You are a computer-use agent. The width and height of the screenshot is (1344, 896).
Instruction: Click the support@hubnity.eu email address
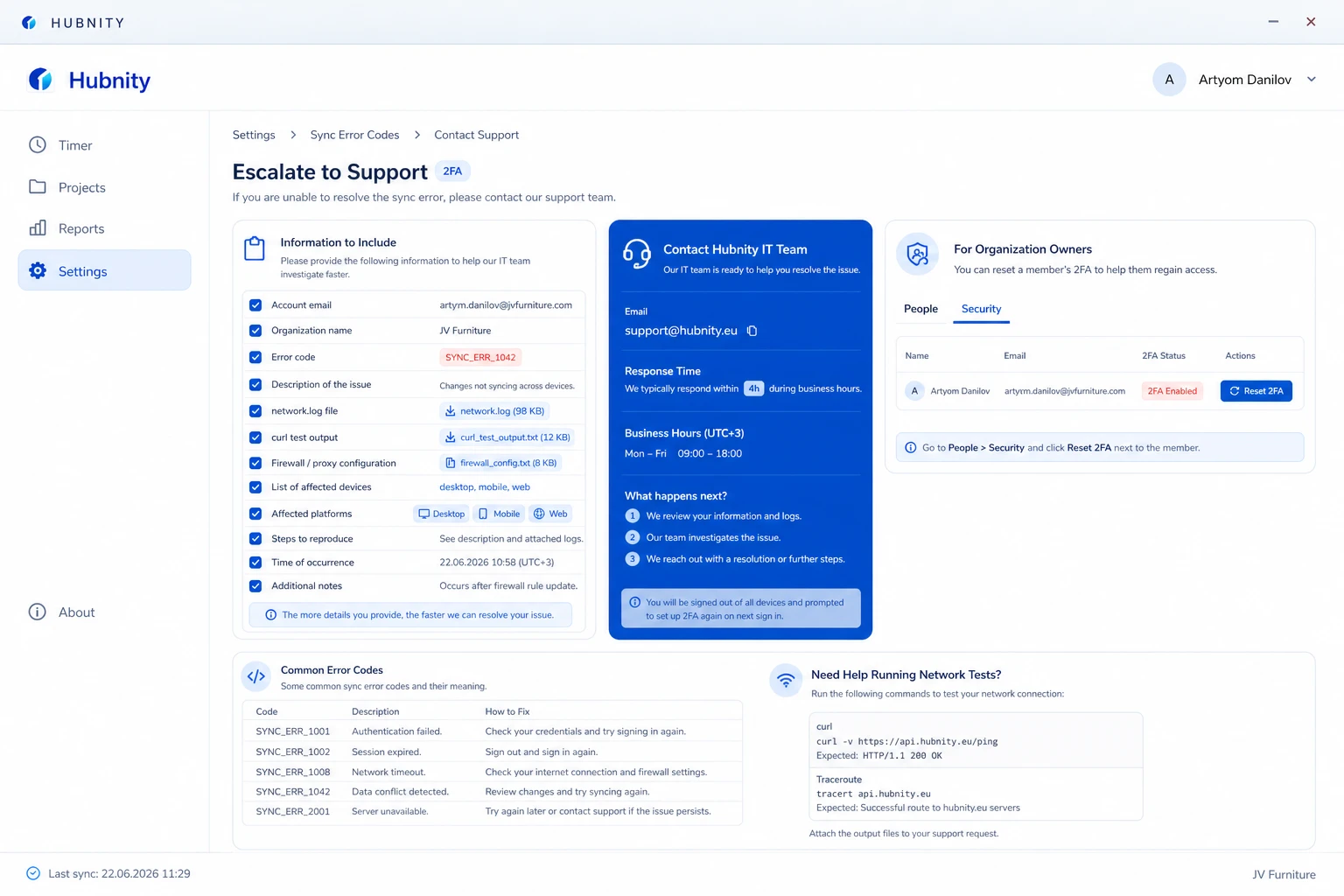[681, 331]
